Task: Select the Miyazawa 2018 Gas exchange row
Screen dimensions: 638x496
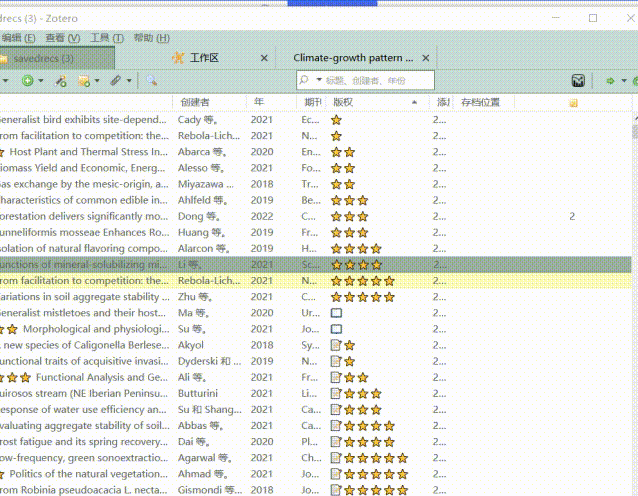Action: [315, 184]
